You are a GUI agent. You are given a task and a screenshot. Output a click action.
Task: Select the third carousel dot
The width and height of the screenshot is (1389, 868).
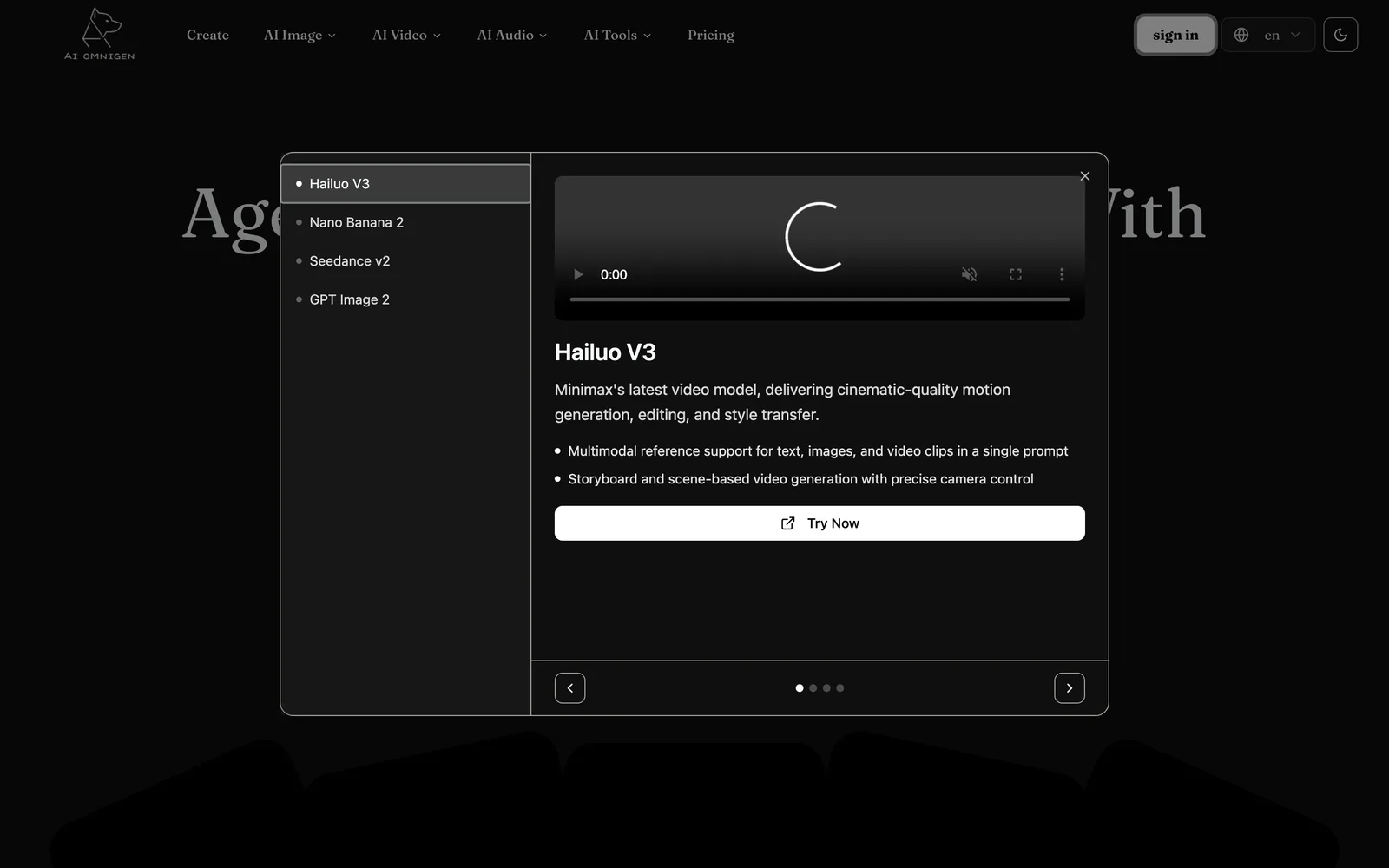pyautogui.click(x=826, y=688)
